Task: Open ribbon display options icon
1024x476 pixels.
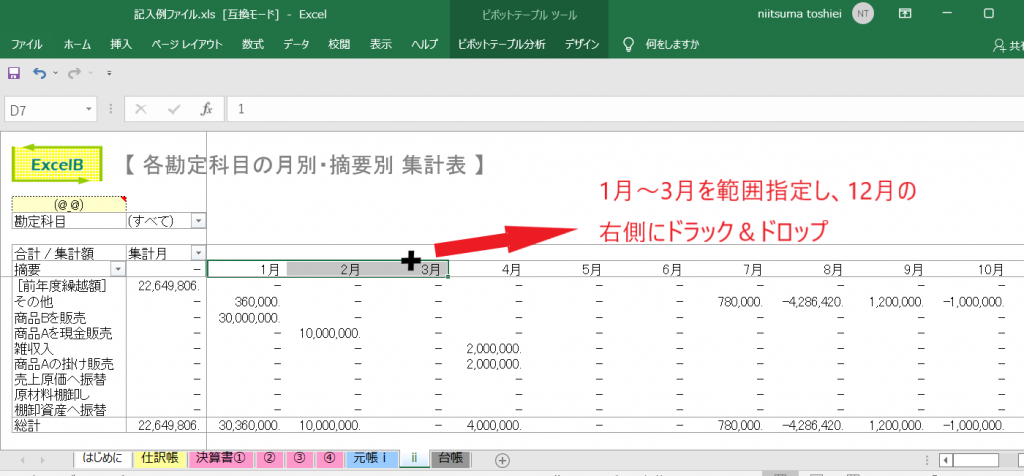Action: 904,13
